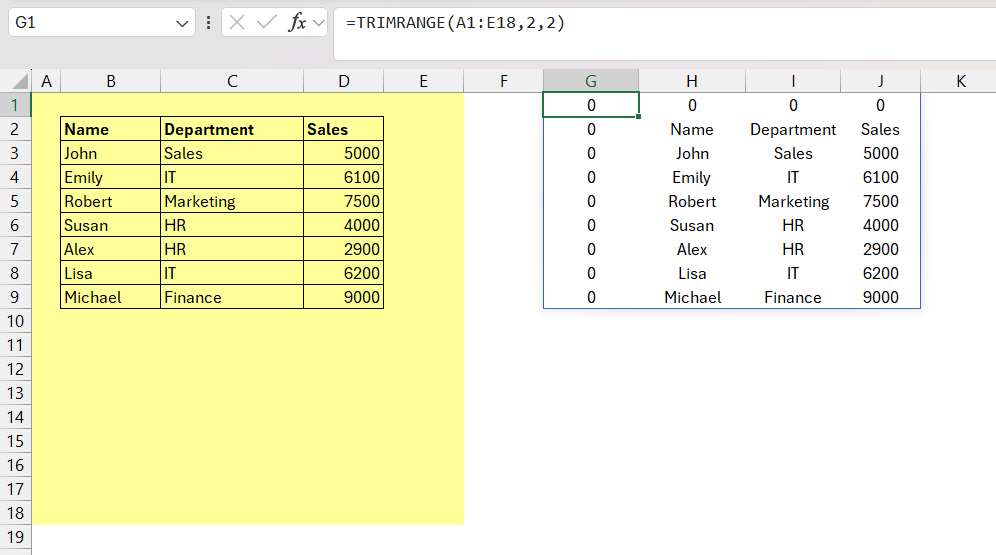
Task: Select column E header
Action: (424, 81)
